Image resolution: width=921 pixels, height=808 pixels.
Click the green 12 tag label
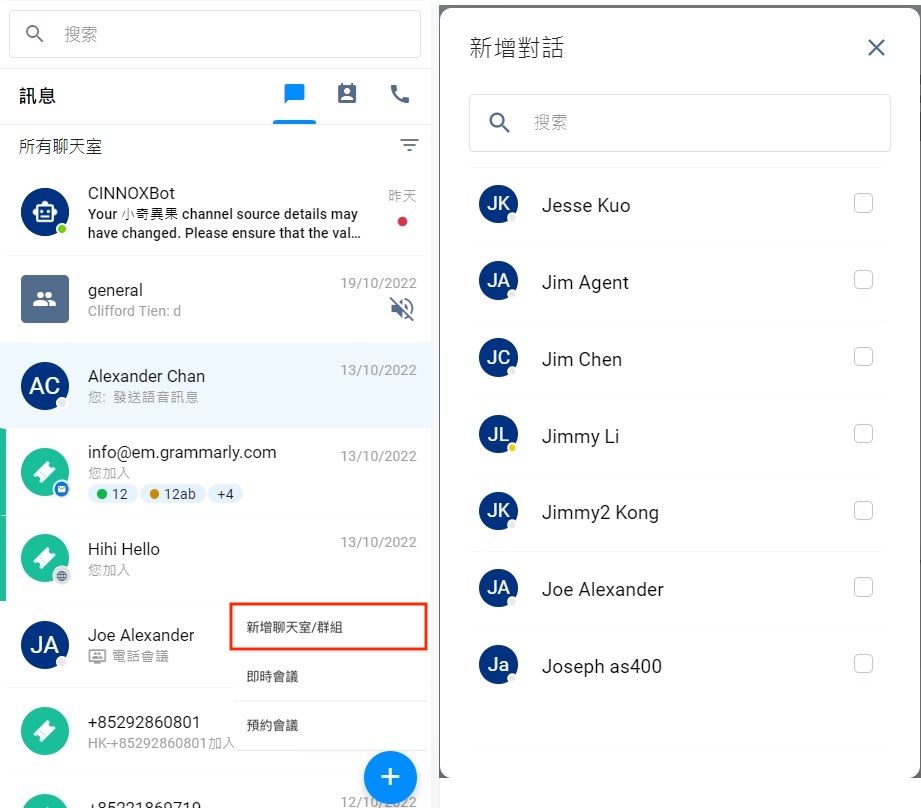tap(113, 494)
